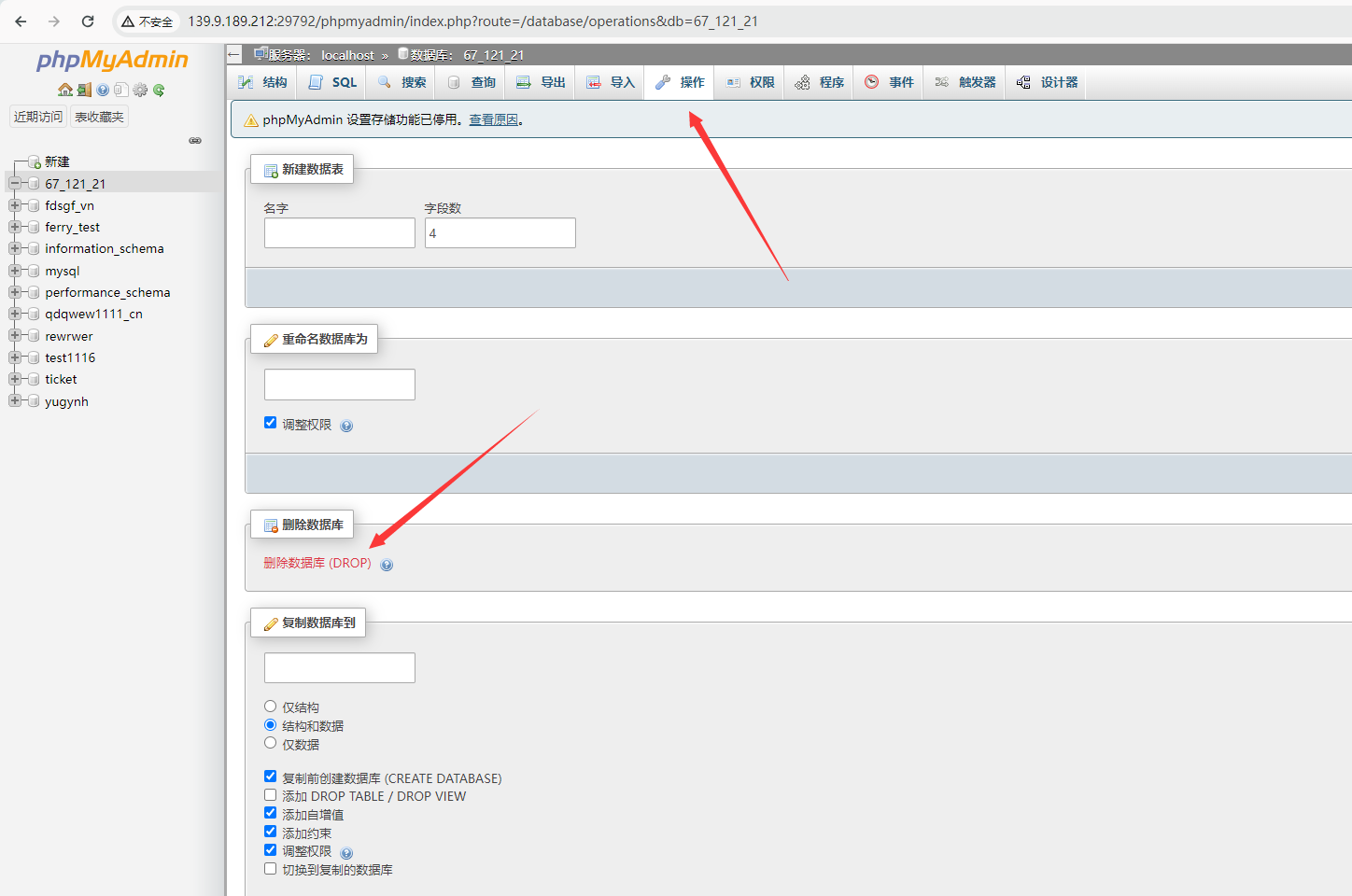1352x896 pixels.
Task: Click database icon next to ticket
Action: coord(34,379)
